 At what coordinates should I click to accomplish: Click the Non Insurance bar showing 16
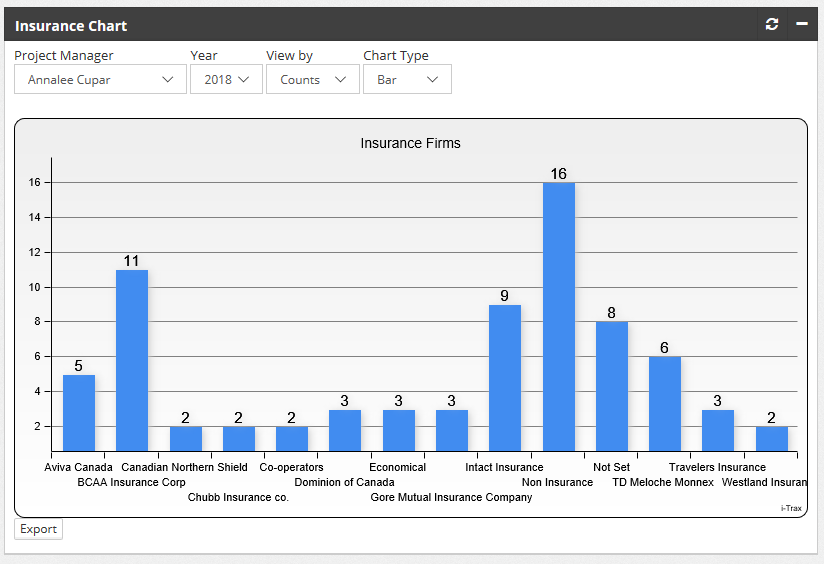click(558, 317)
